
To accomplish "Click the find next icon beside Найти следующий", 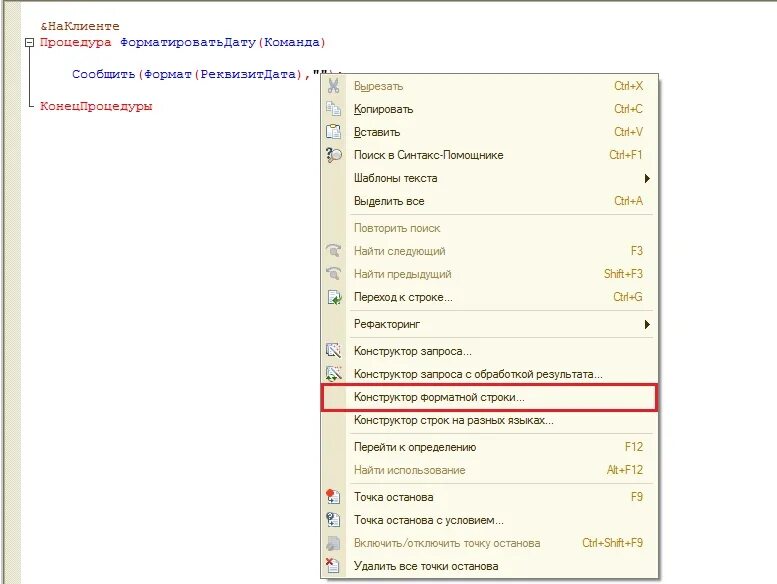I will point(333,251).
